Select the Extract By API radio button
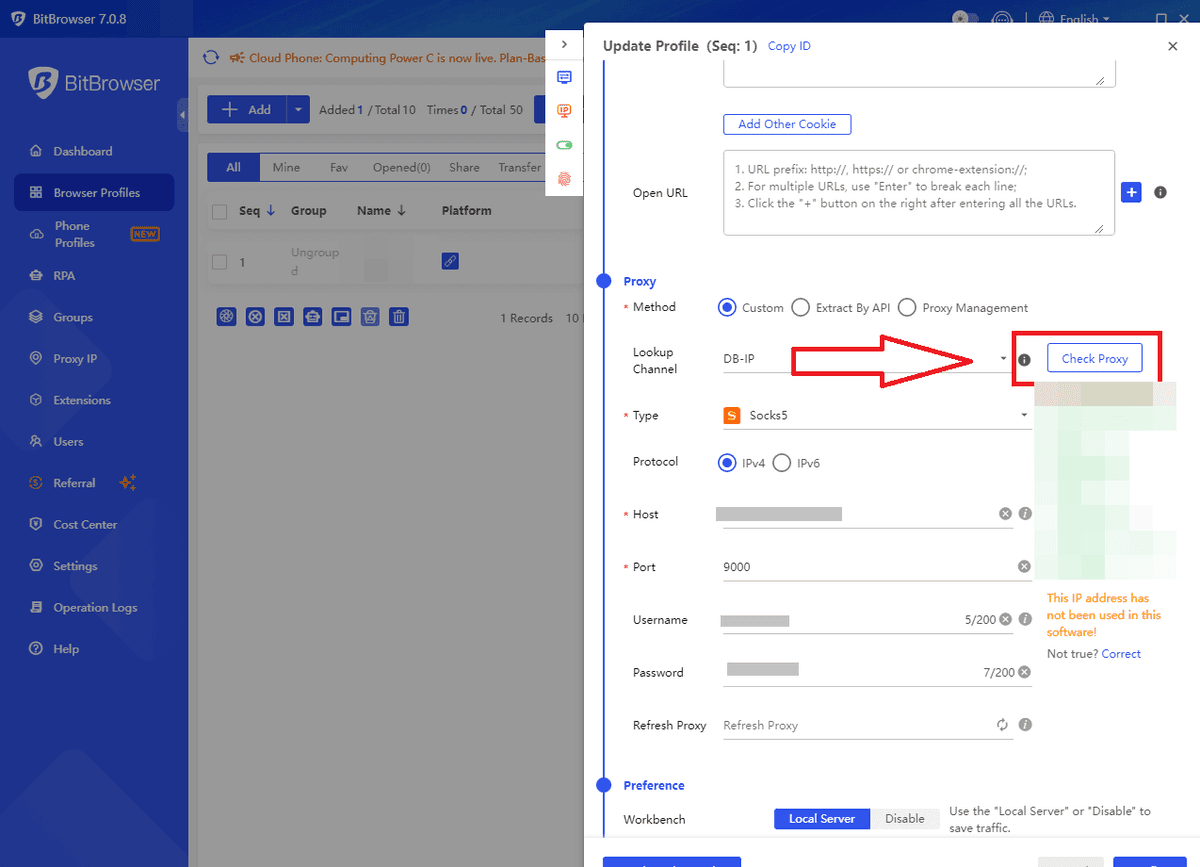 [800, 308]
